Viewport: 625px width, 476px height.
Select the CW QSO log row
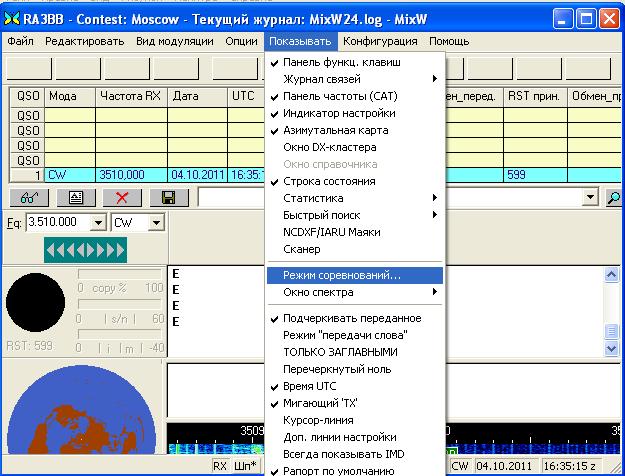coord(130,174)
